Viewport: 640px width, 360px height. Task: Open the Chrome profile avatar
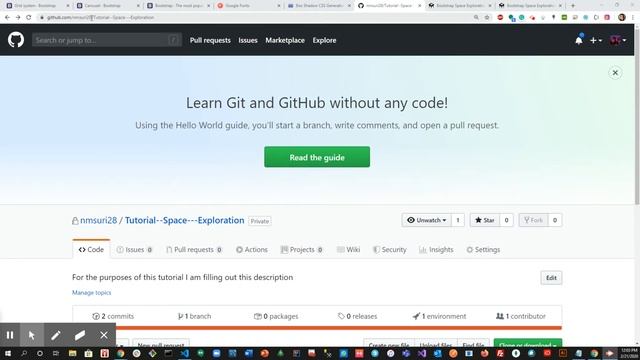(622, 18)
